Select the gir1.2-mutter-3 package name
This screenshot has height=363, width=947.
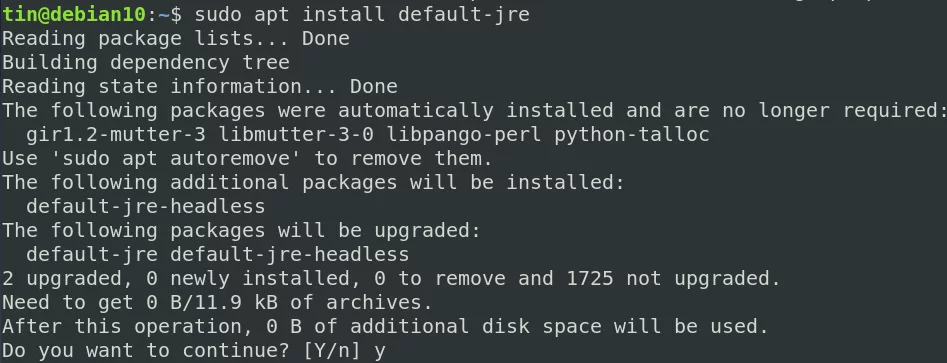[x=116, y=134]
